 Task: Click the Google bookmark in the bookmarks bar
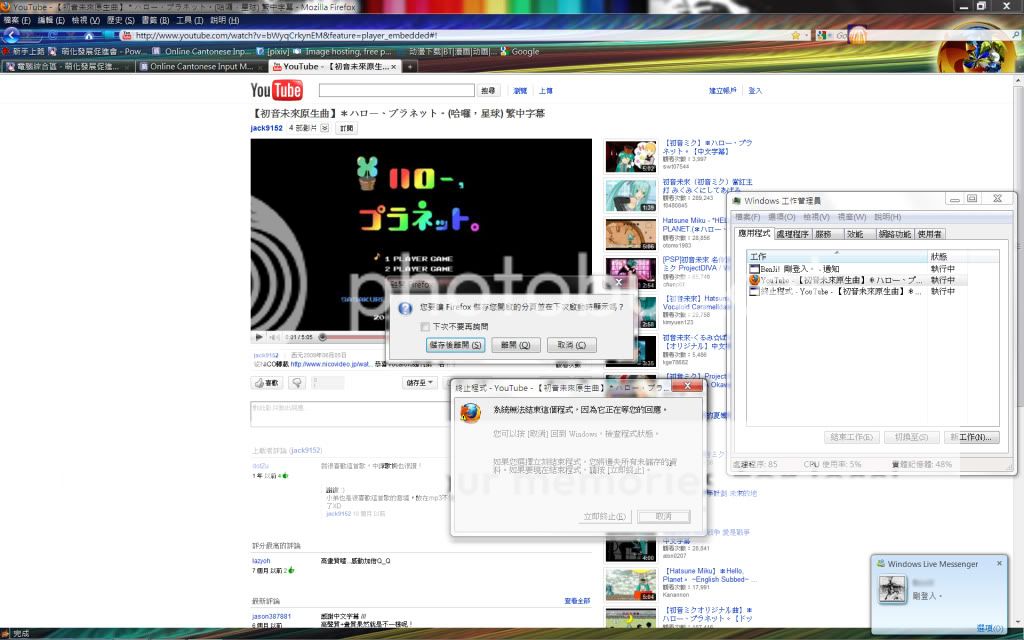coord(520,51)
